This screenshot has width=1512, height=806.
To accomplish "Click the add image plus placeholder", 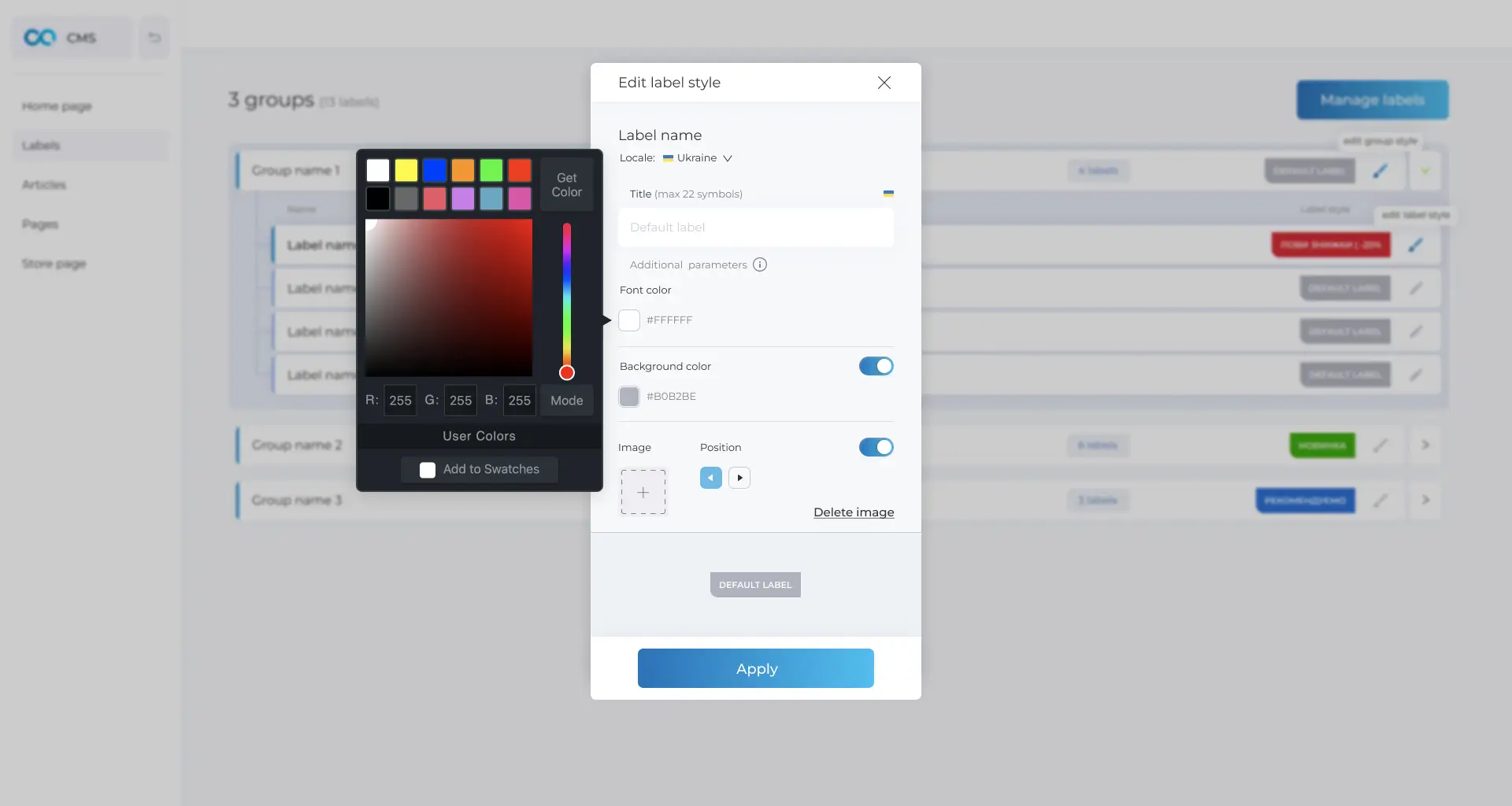I will 643,492.
